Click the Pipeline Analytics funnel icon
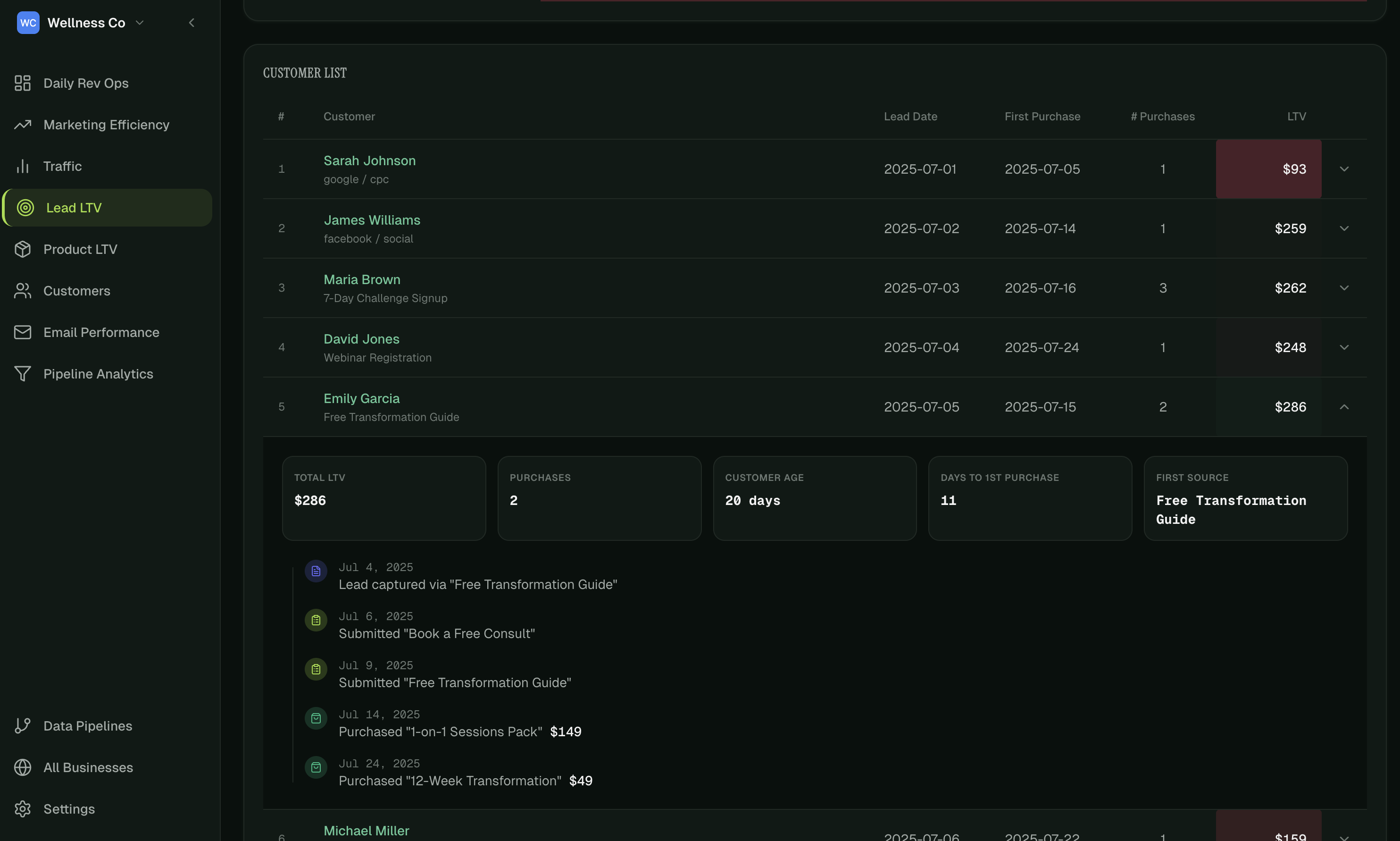This screenshot has height=841, width=1400. [x=23, y=374]
